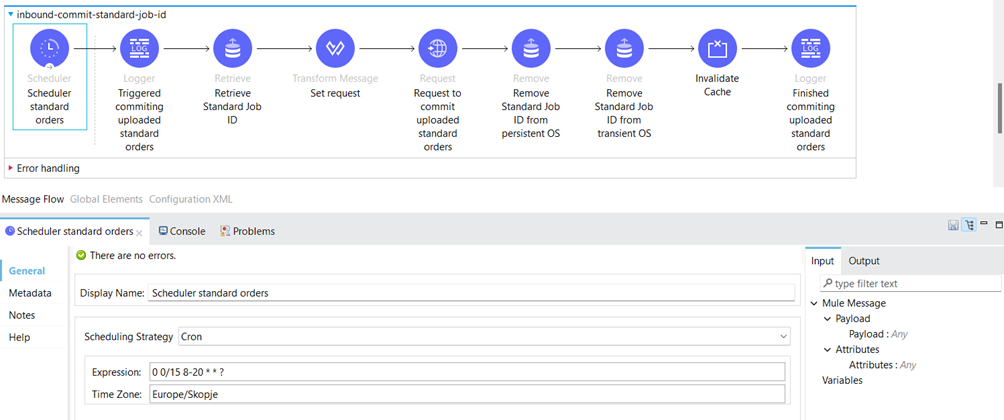Click the Cron Expression input field
Screen dimensions: 1004x420
tap(467, 371)
